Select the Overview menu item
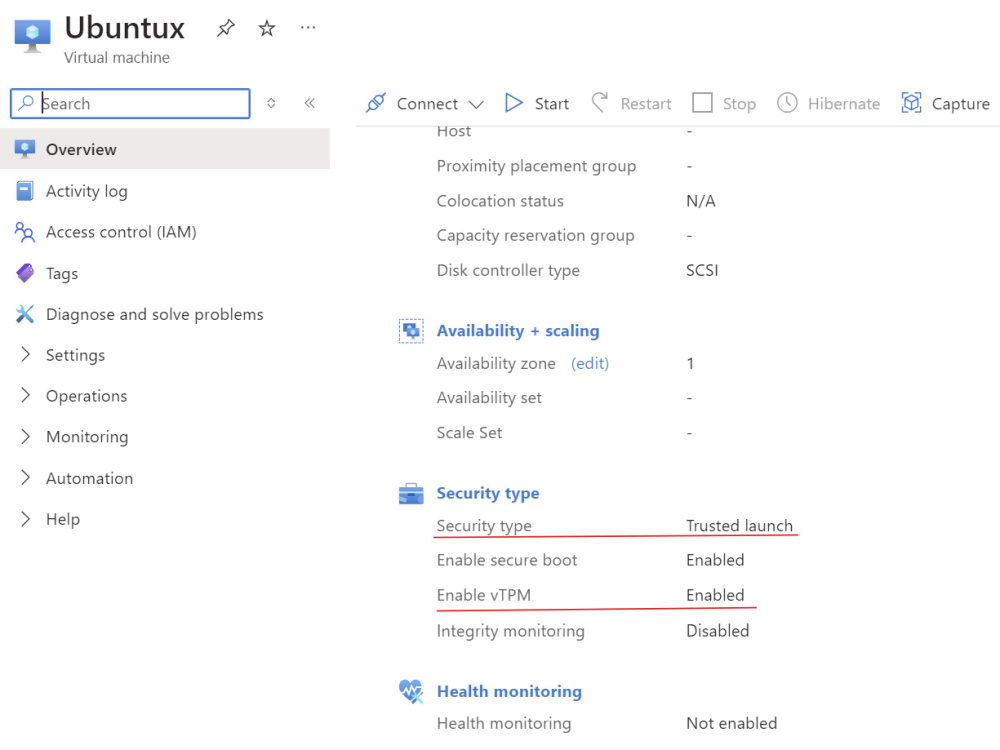Image resolution: width=1000 pixels, height=750 pixels. pos(165,149)
